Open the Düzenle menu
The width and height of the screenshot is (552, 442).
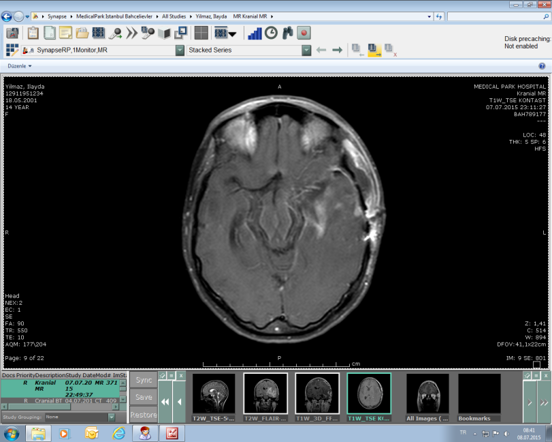click(x=19, y=66)
